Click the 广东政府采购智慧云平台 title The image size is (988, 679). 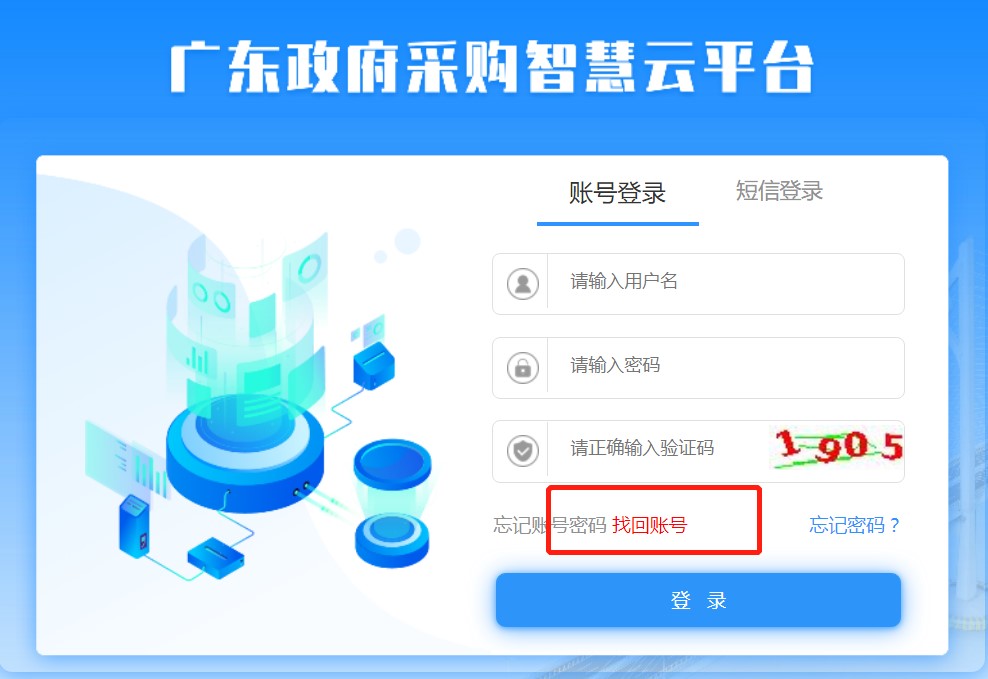click(492, 67)
